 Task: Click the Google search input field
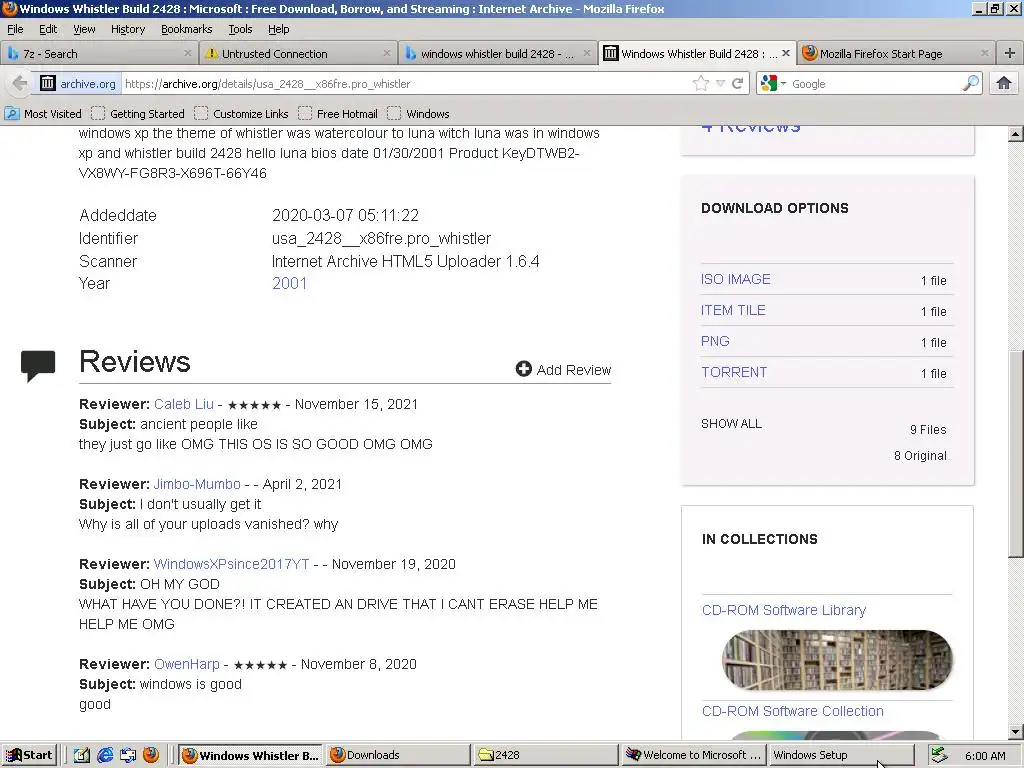point(874,84)
